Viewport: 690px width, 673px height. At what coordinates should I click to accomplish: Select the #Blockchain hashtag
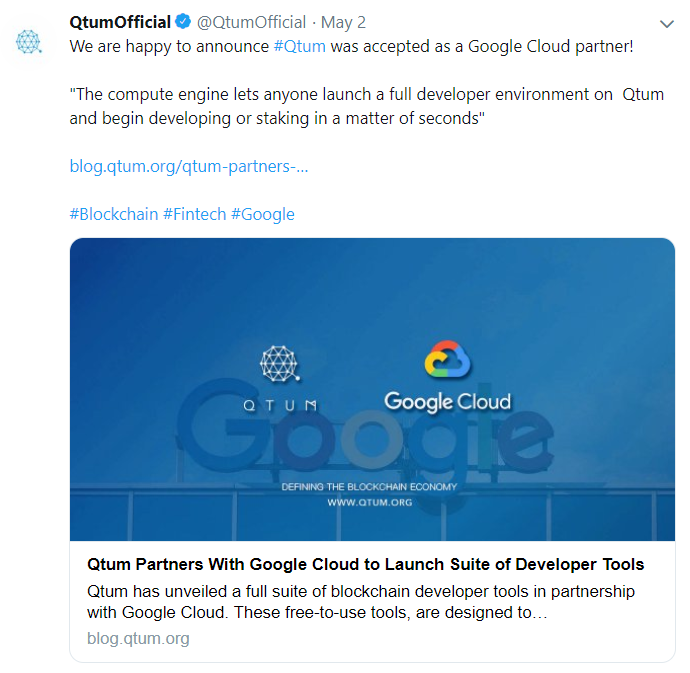coord(114,214)
